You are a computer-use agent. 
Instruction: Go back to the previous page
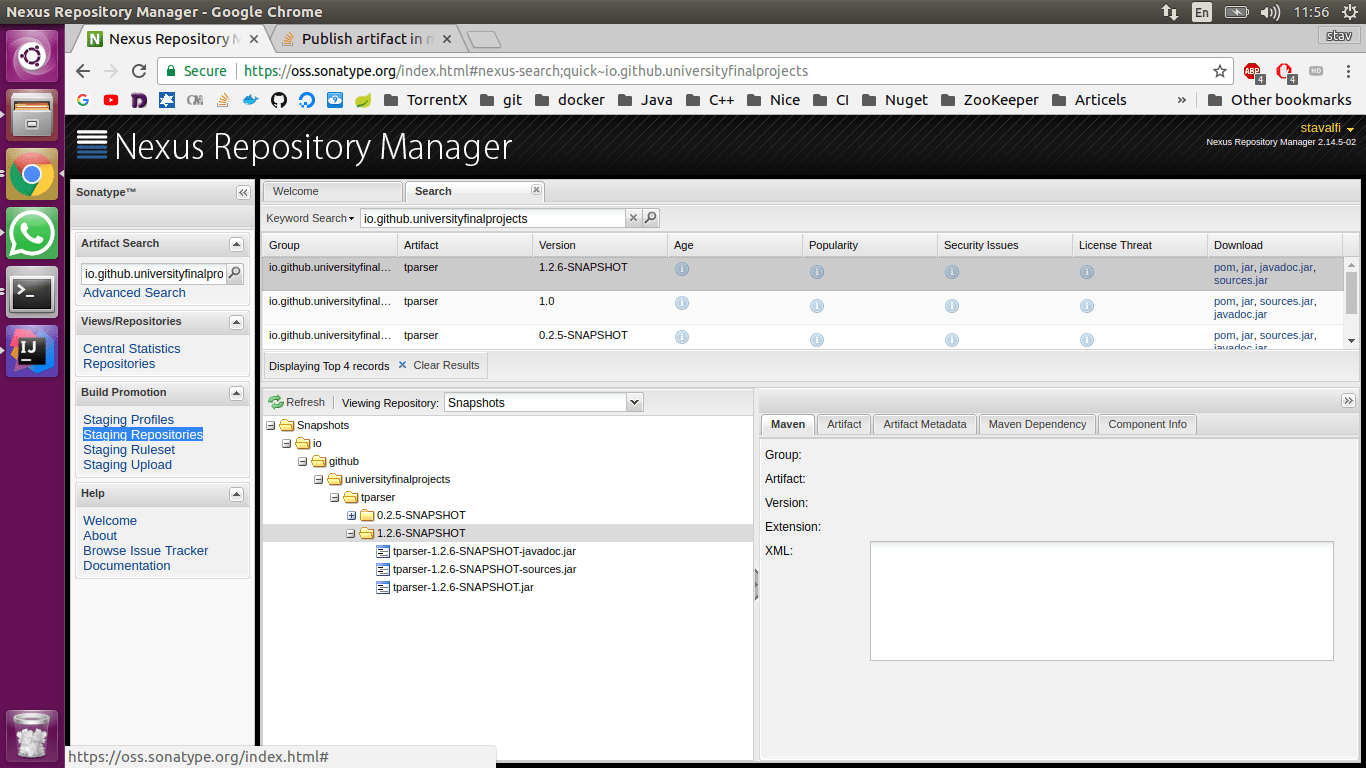pos(83,71)
